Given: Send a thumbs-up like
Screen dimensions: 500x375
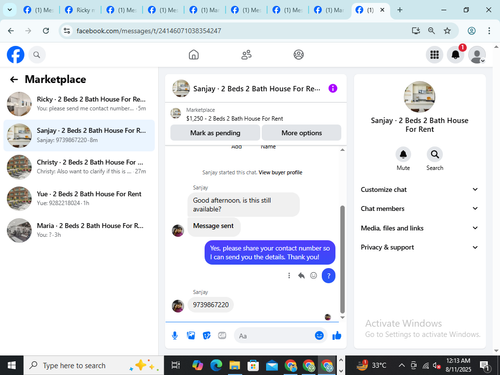Looking at the screenshot, I should [x=337, y=335].
